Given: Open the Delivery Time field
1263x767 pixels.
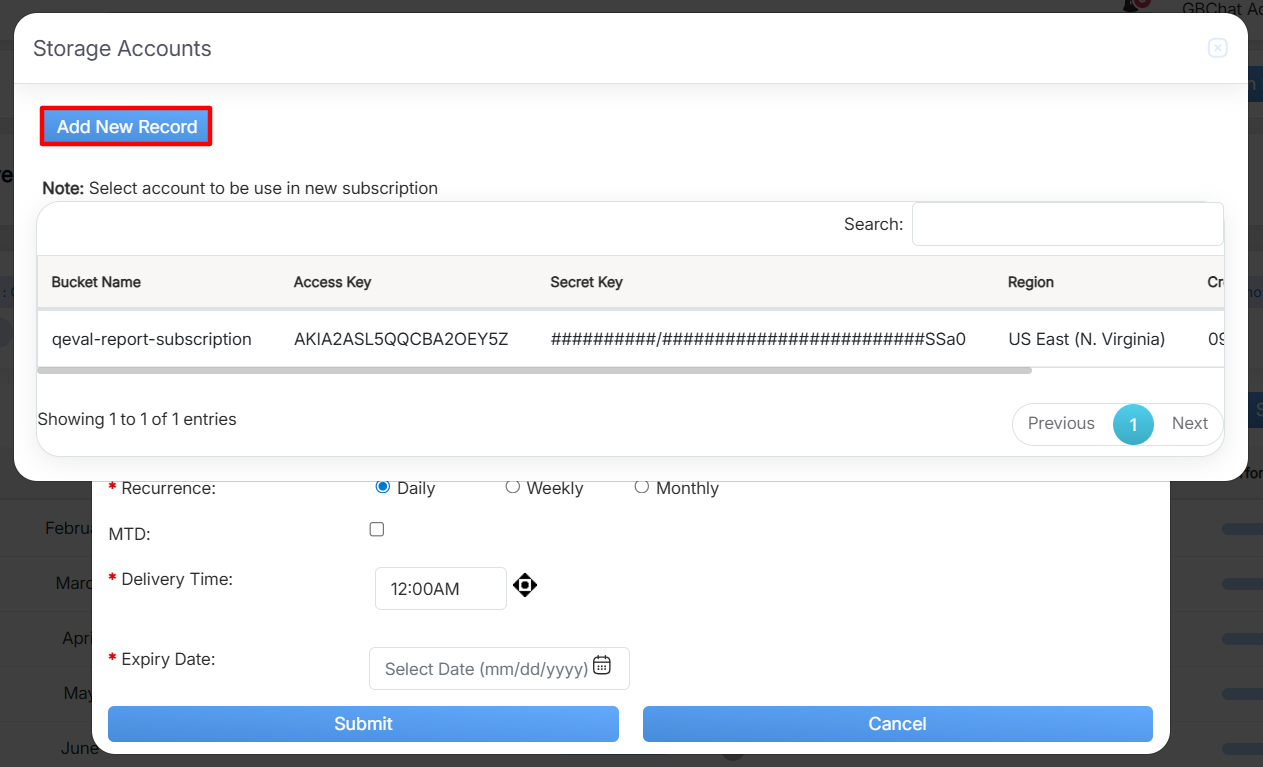Looking at the screenshot, I should point(441,588).
